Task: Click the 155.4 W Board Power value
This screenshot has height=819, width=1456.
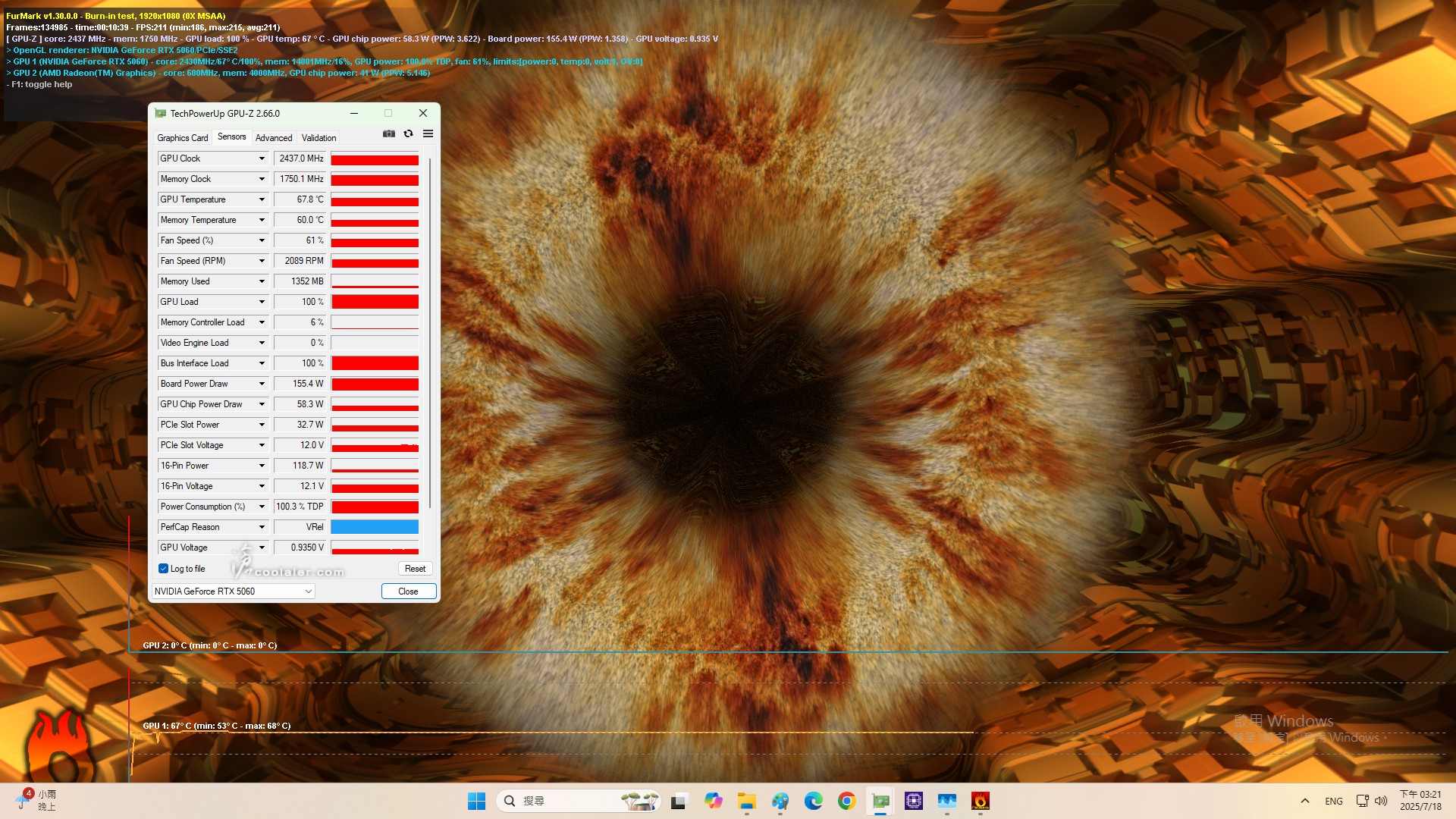Action: tap(300, 384)
